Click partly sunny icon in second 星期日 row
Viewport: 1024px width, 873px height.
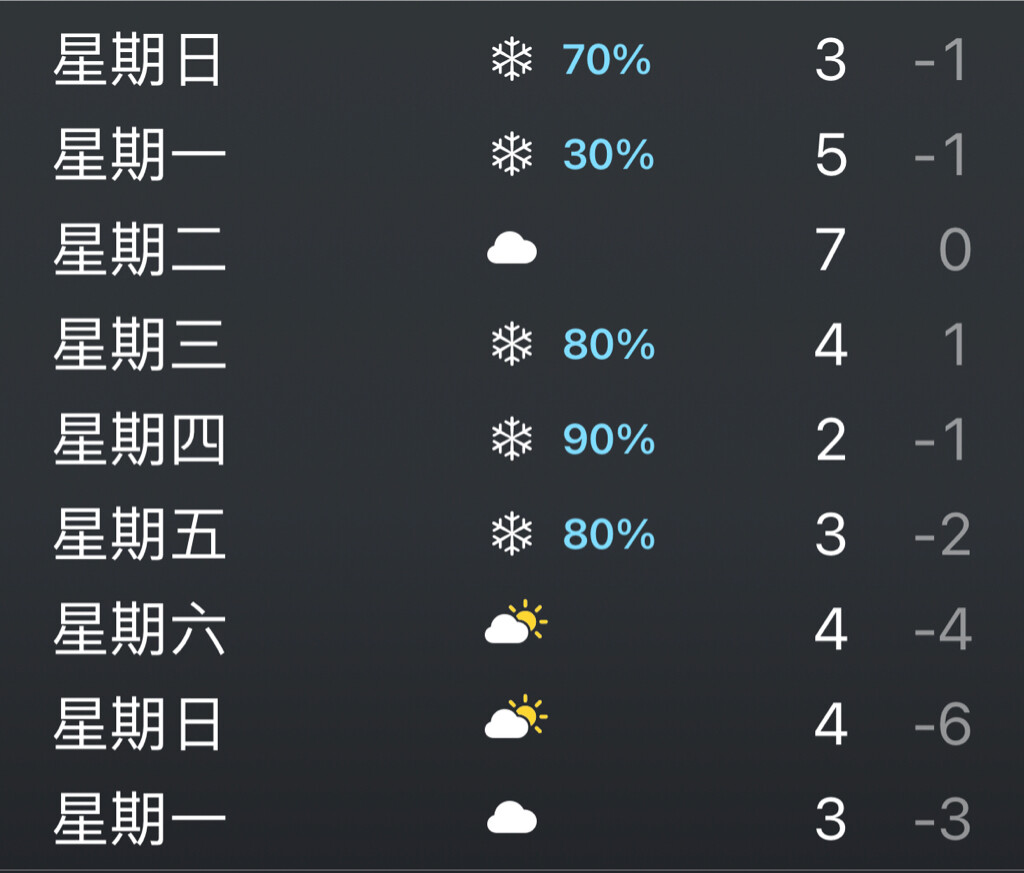(516, 717)
